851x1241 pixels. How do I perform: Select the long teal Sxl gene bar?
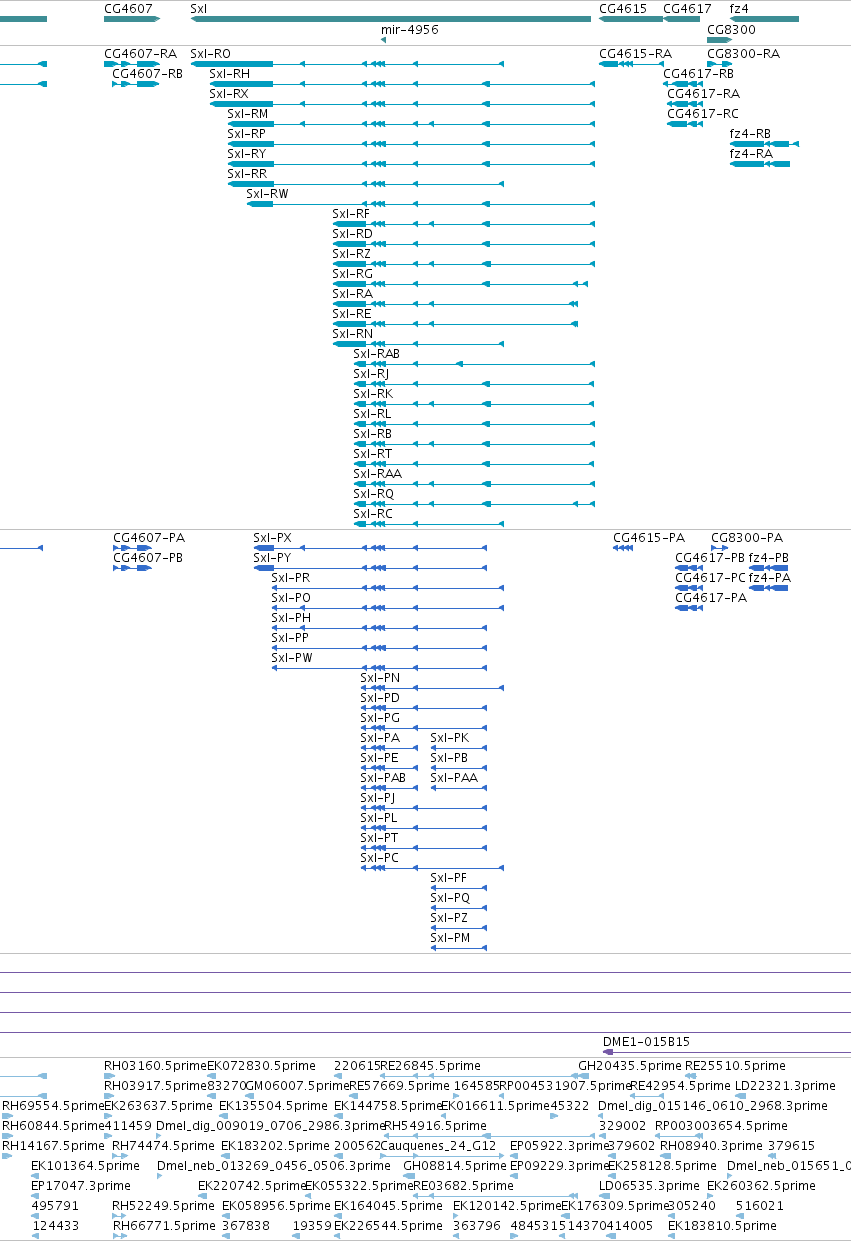(391, 19)
